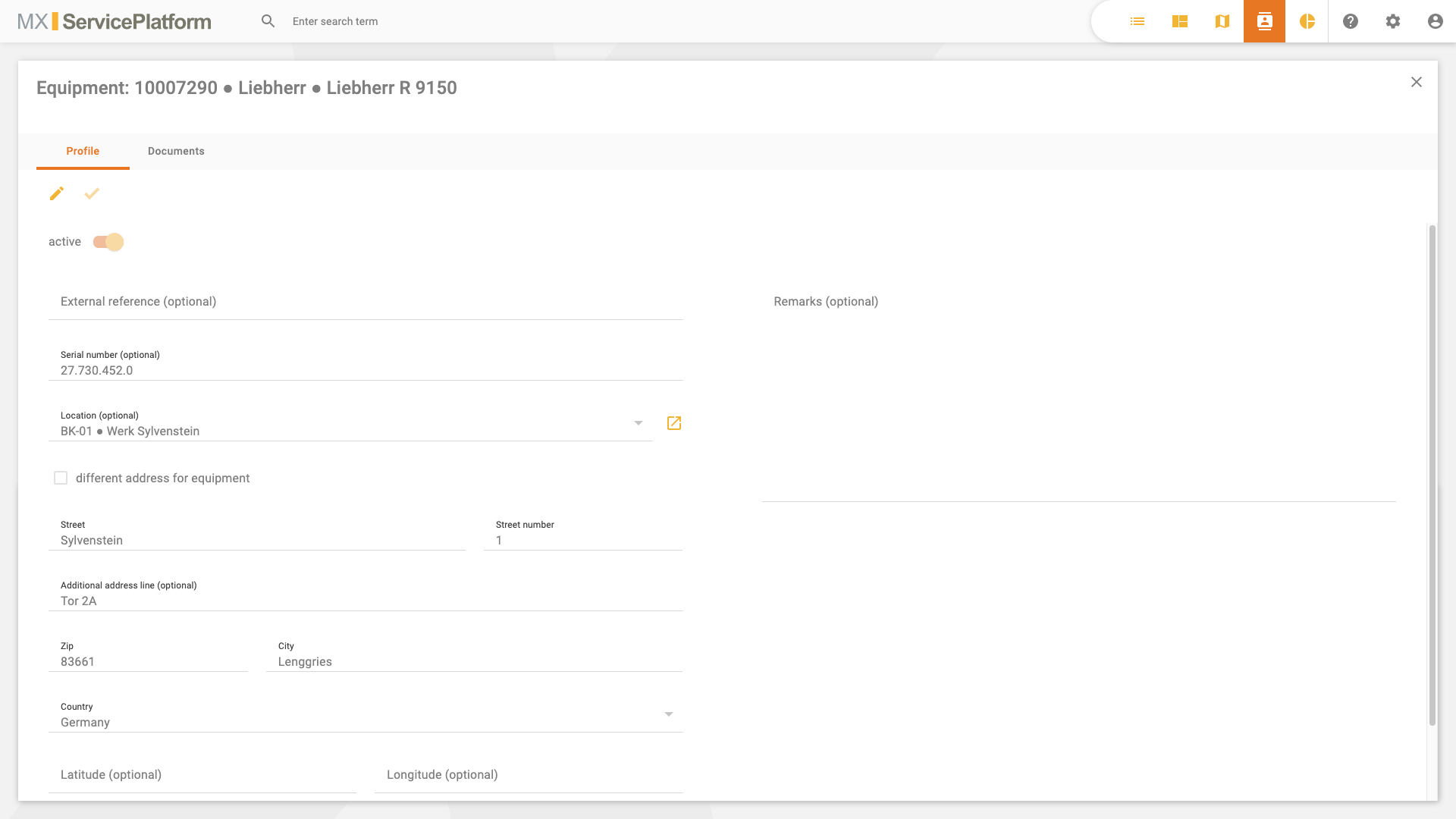
Task: Open the list view icon in top bar
Action: pyautogui.click(x=1137, y=21)
